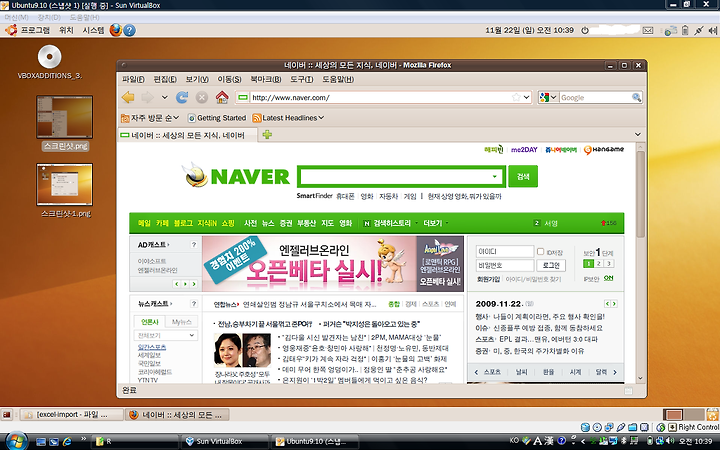The width and height of the screenshot is (720, 450).
Task: Click the Stop loading icon
Action: 202,97
